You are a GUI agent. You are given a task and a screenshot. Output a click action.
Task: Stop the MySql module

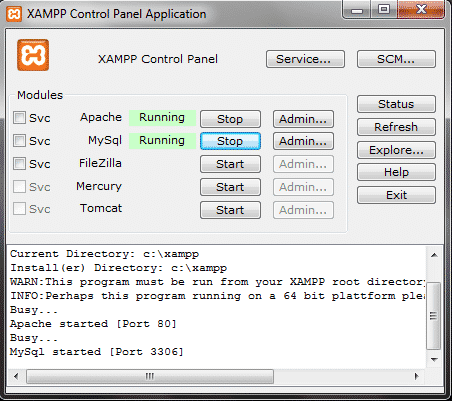(230, 141)
